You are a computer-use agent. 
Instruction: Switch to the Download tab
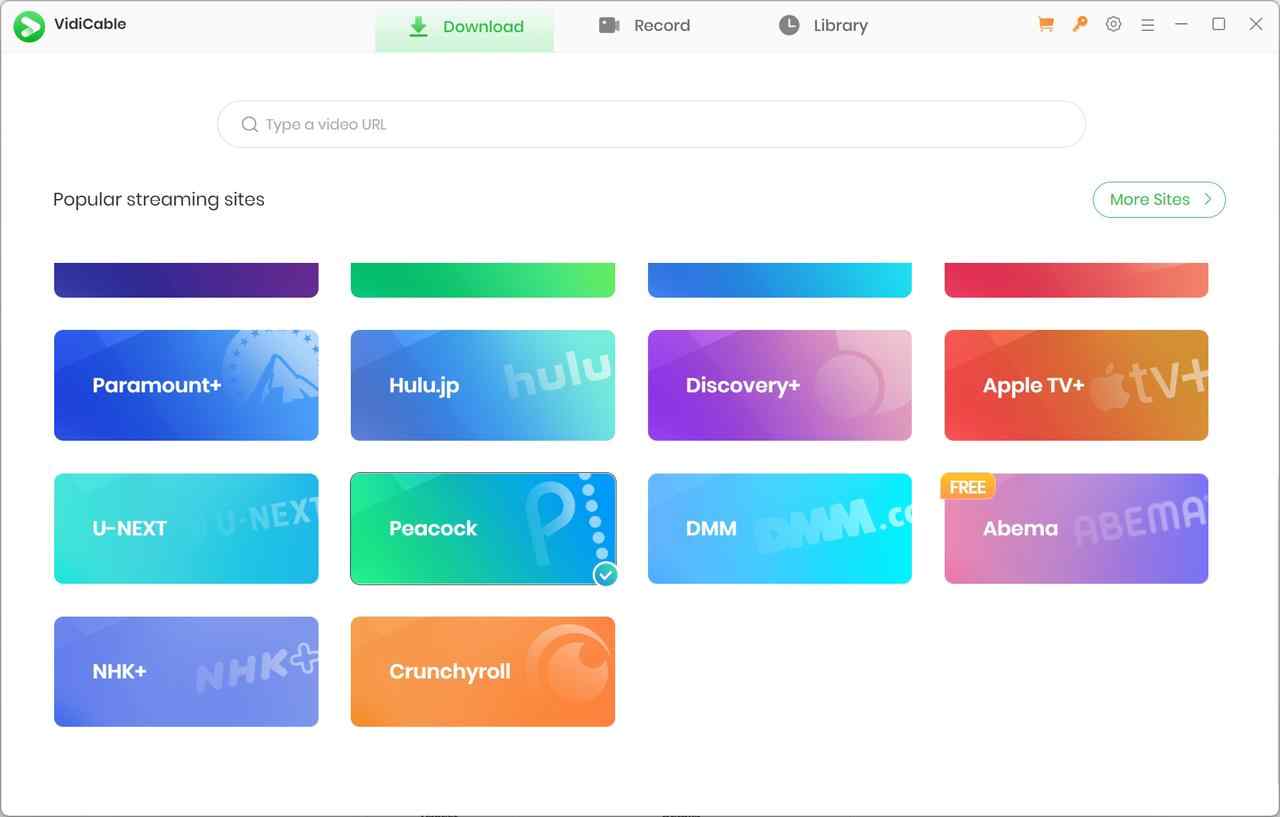pyautogui.click(x=465, y=27)
